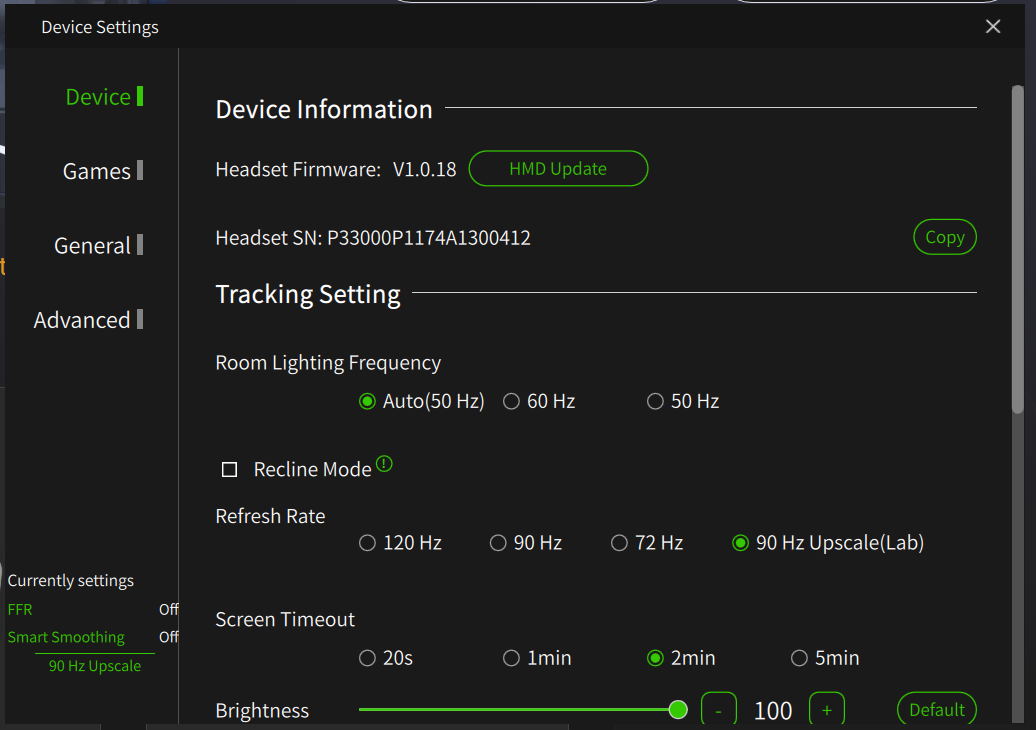Click the Recline Mode info icon
The image size is (1036, 730).
384,464
